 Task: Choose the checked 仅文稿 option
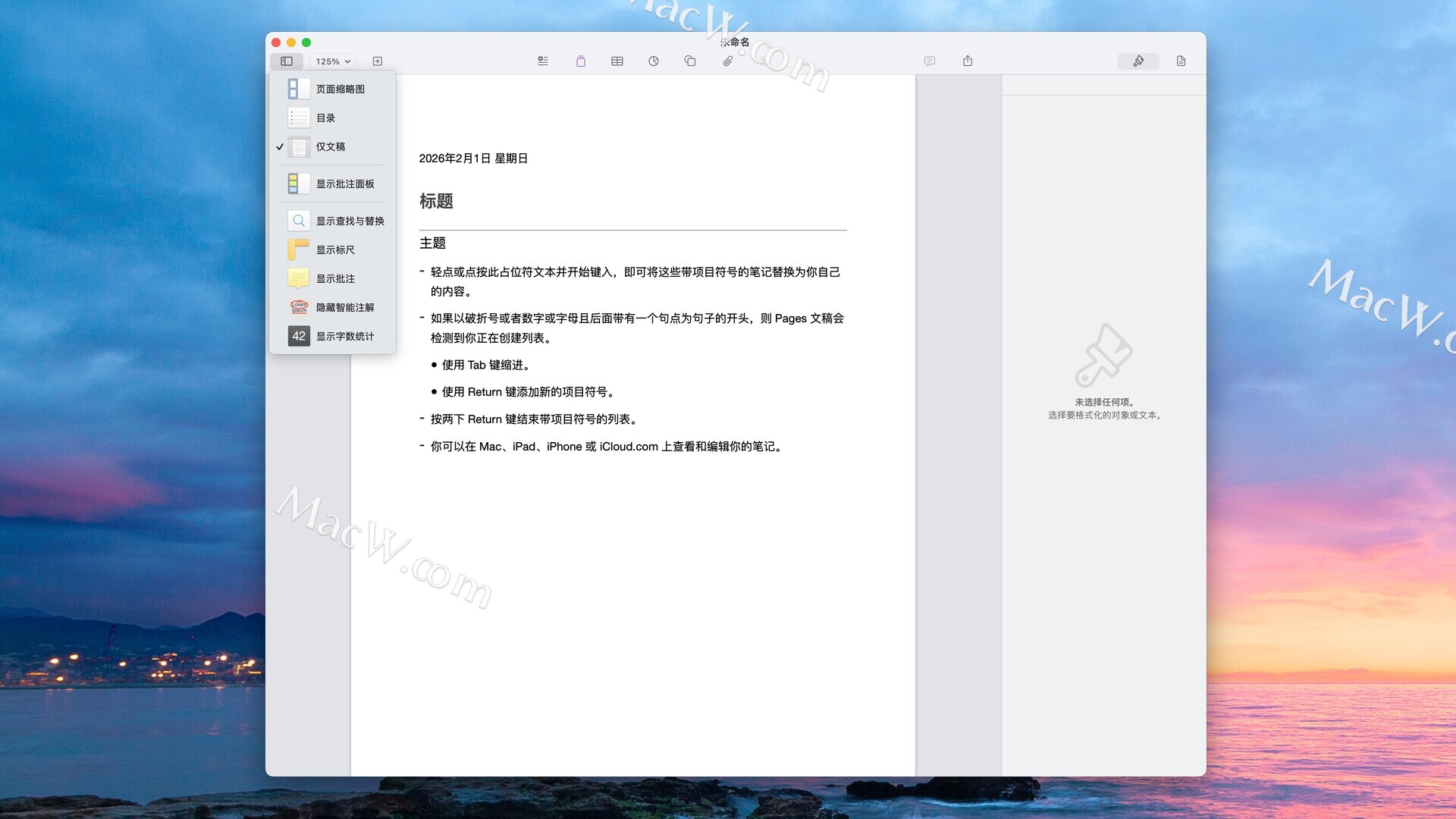coord(330,147)
